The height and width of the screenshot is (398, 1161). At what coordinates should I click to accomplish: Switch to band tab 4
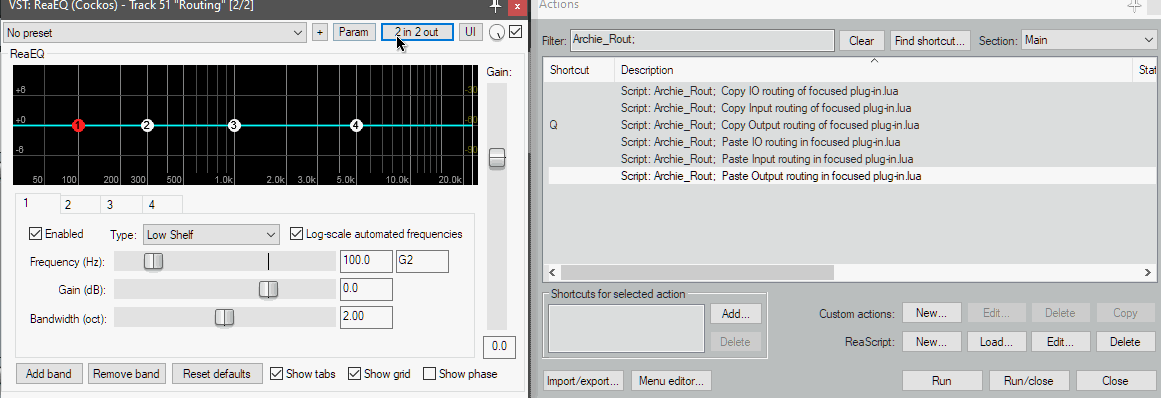pos(162,205)
